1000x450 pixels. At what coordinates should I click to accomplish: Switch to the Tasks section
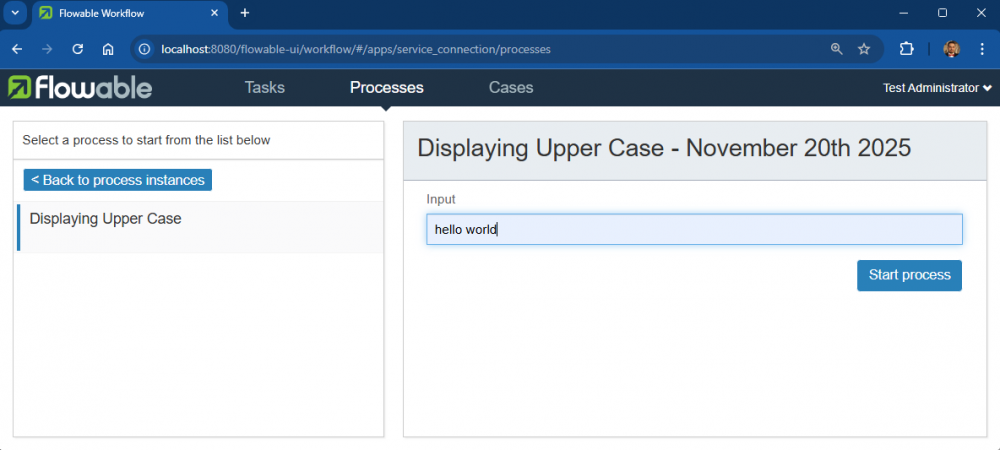pyautogui.click(x=264, y=88)
